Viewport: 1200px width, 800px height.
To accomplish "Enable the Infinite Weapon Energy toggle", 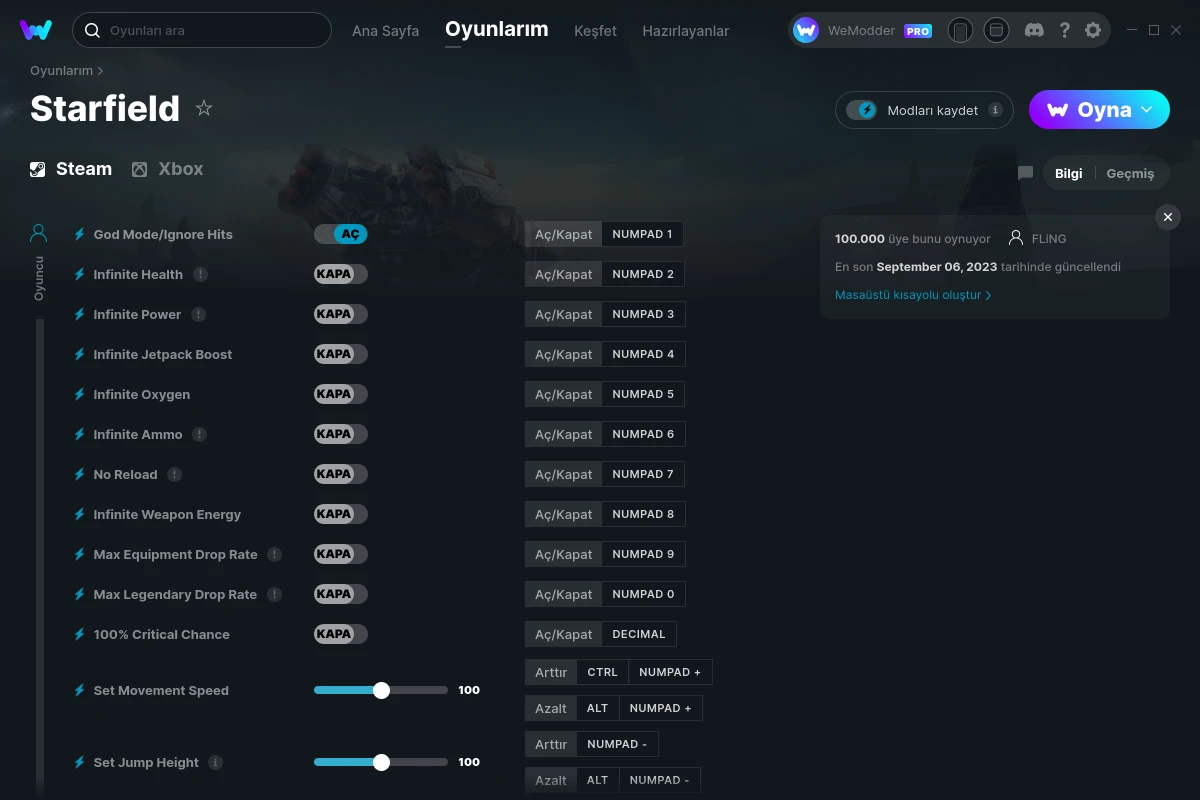I will click(341, 514).
